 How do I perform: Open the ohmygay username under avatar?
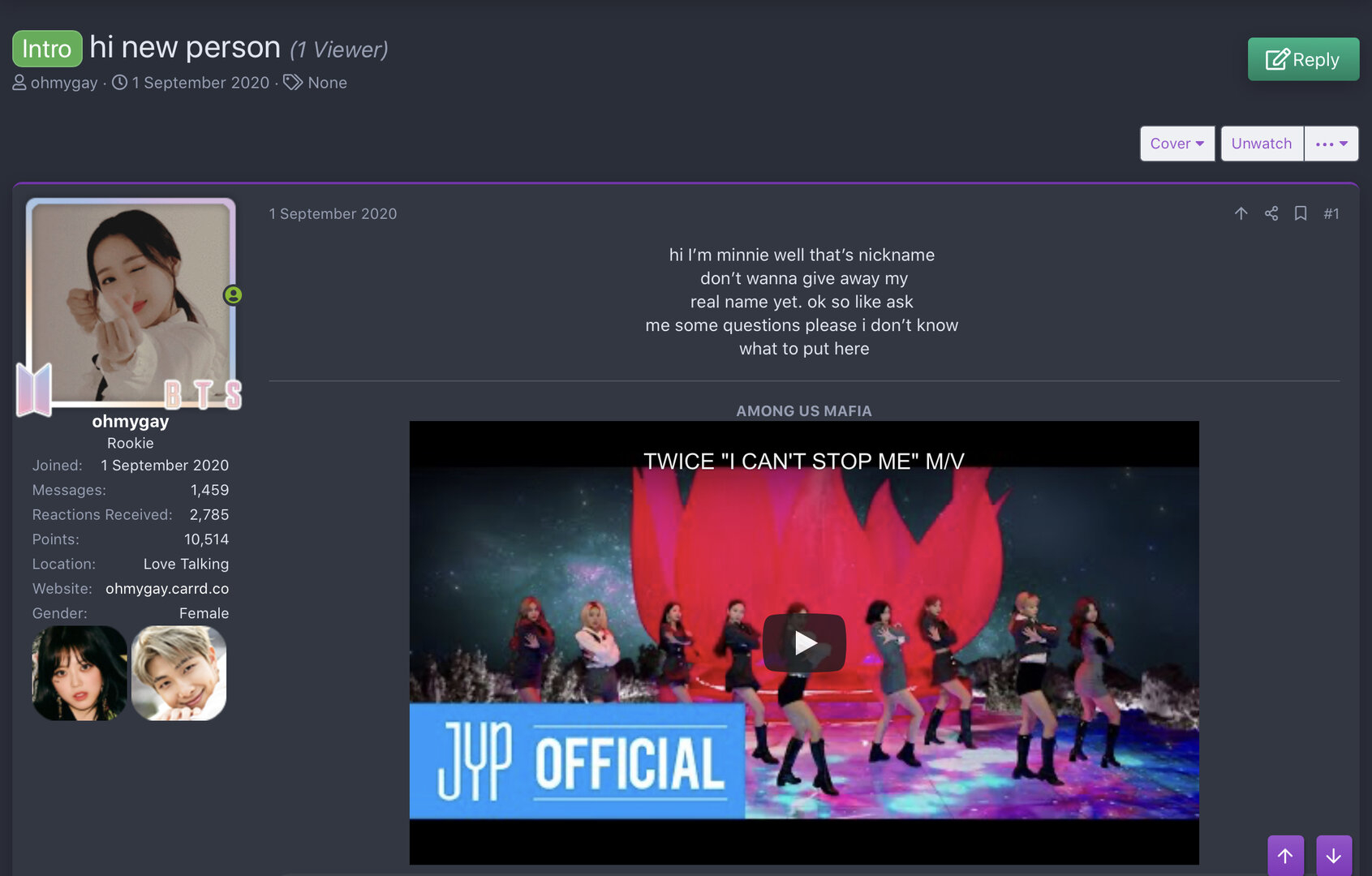(131, 421)
